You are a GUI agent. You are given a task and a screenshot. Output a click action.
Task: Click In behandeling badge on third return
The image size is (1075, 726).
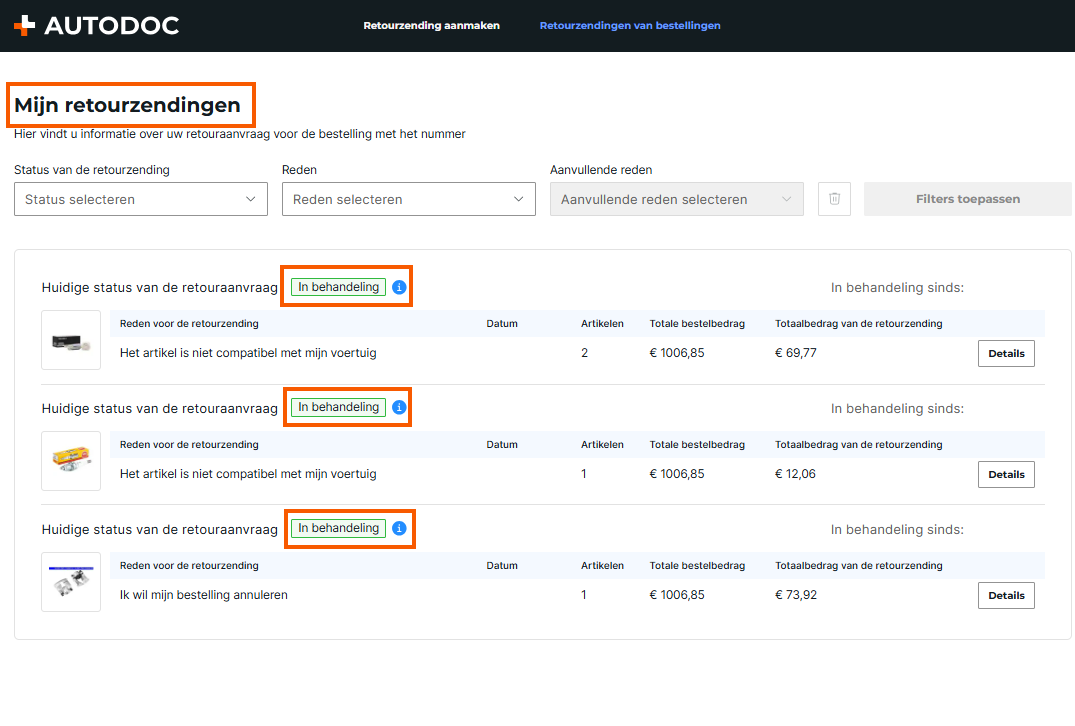click(x=338, y=528)
